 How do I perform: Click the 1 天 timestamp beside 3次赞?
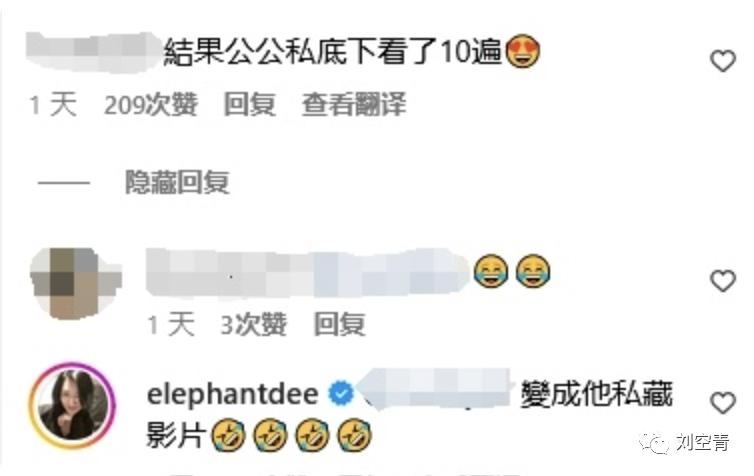coord(171,324)
